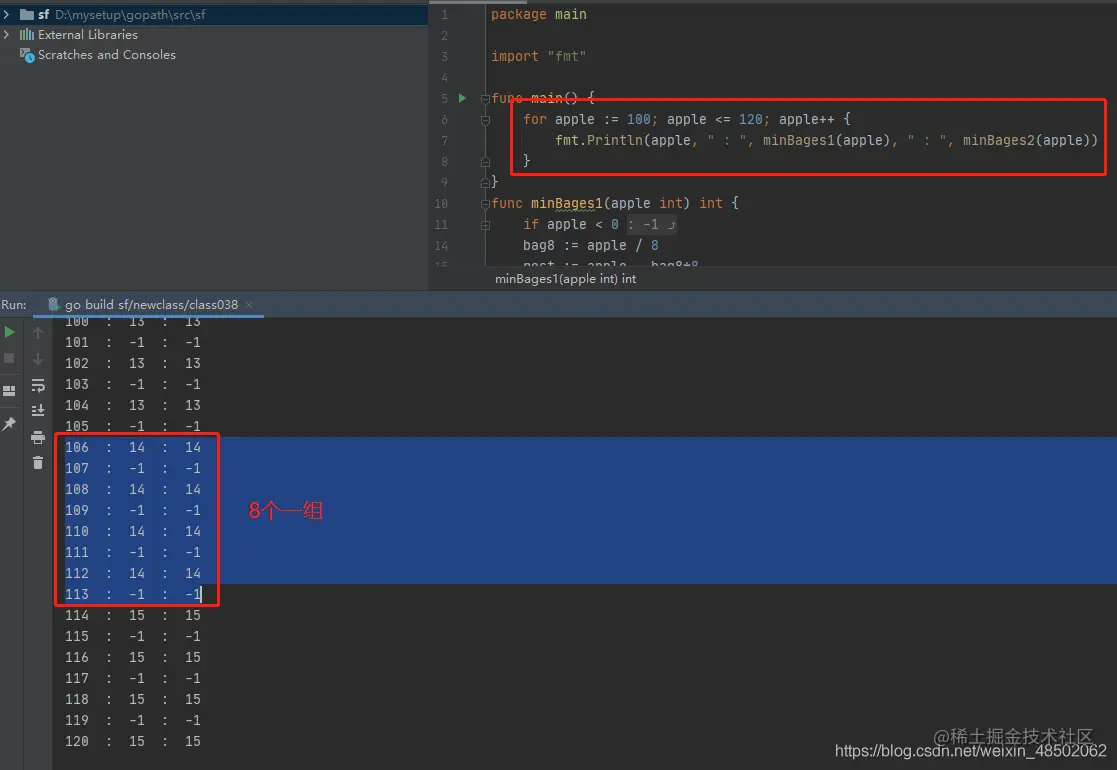1117x770 pixels.
Task: Pin the Run tab with the pin icon
Action: click(9, 424)
